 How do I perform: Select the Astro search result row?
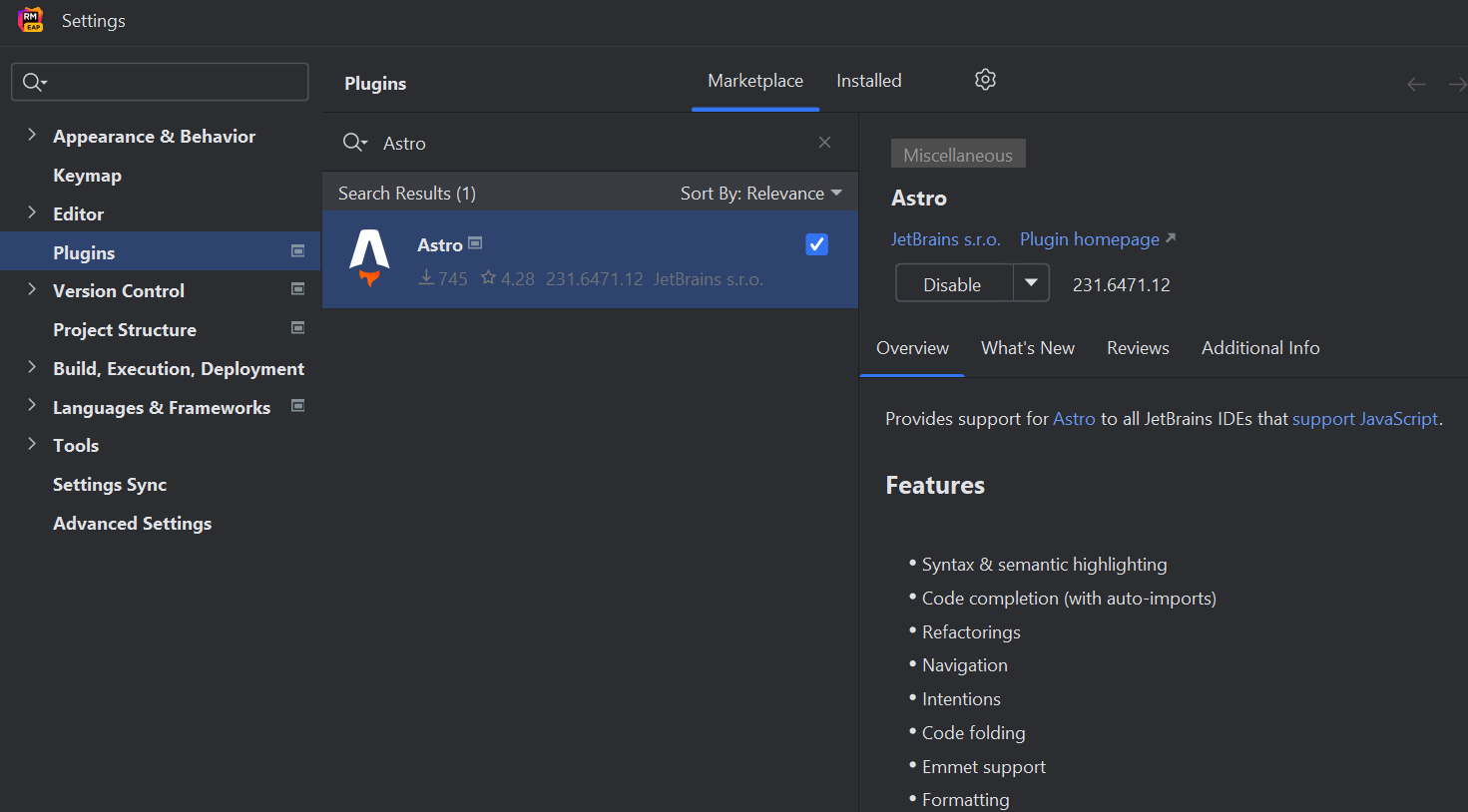[590, 259]
